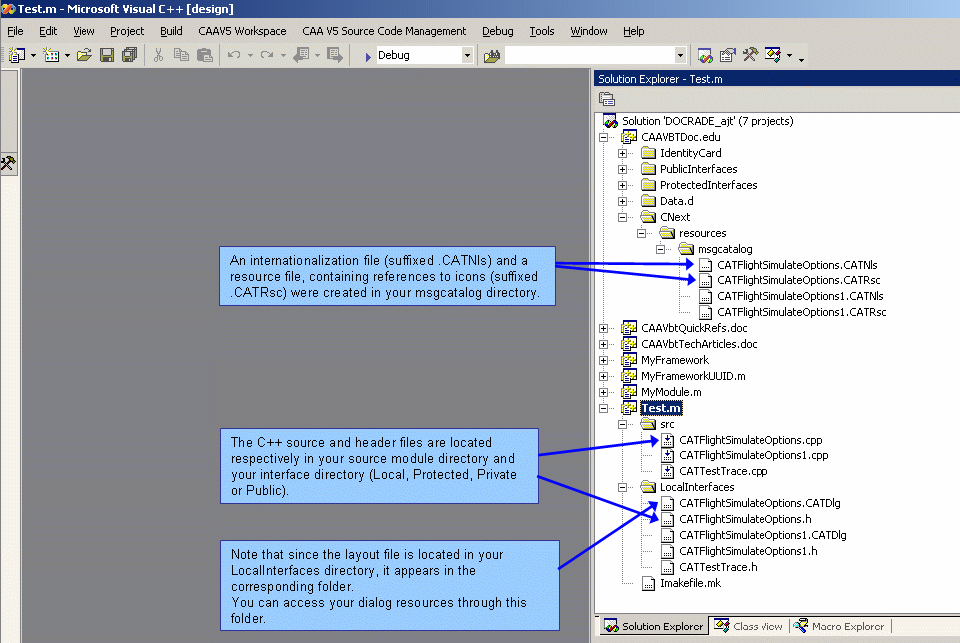Viewport: 960px width, 643px height.
Task: Open the File menu
Action: [15, 31]
